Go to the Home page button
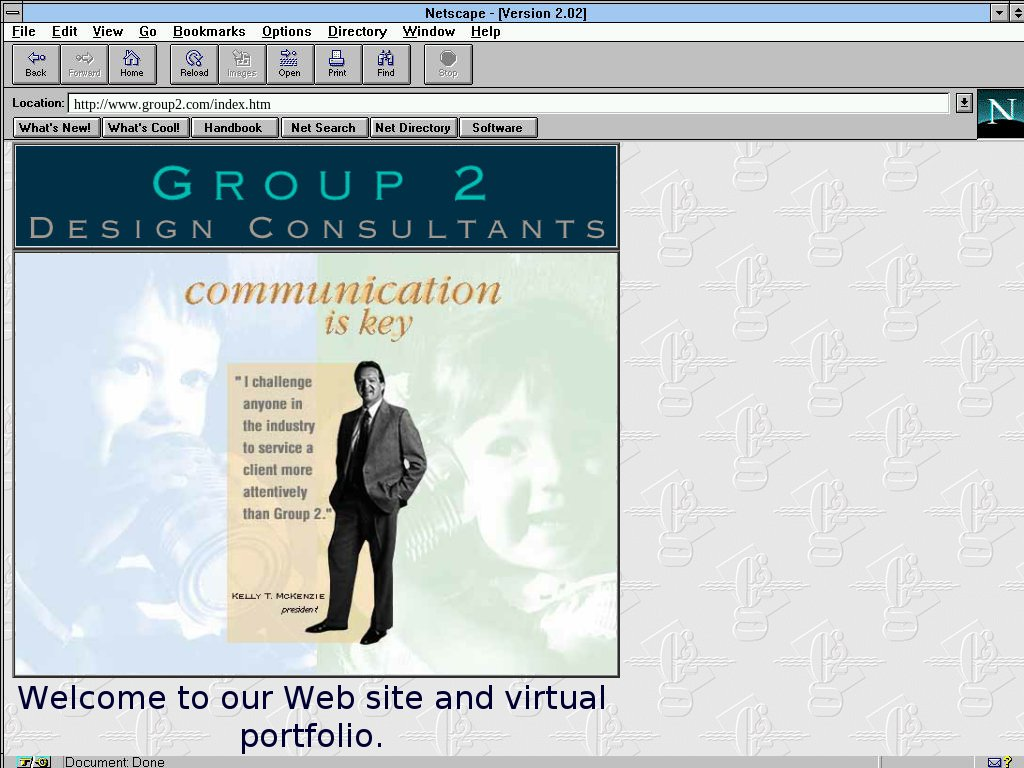Viewport: 1024px width, 768px height. (x=132, y=64)
